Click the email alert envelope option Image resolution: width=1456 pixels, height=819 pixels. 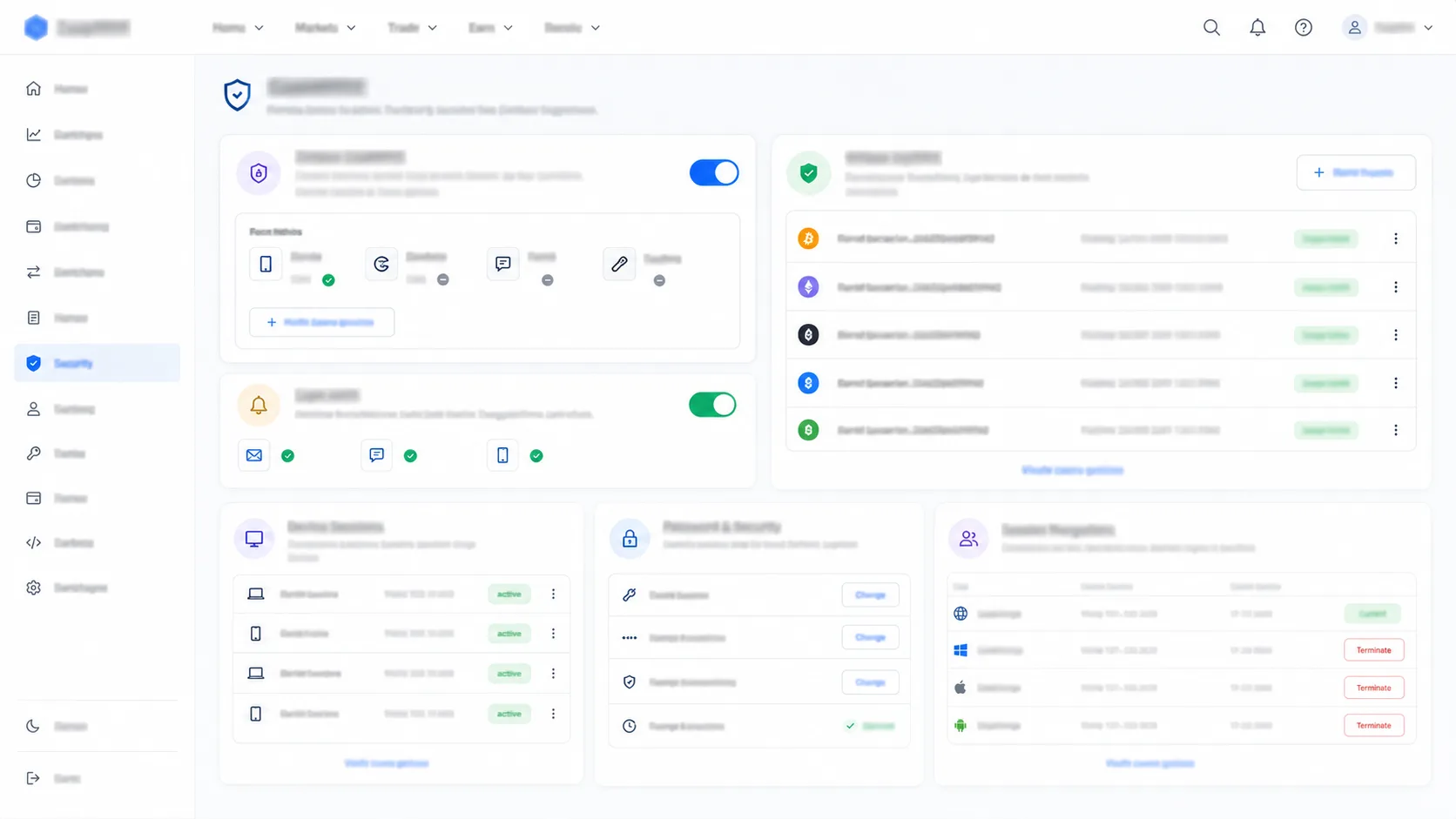point(254,455)
